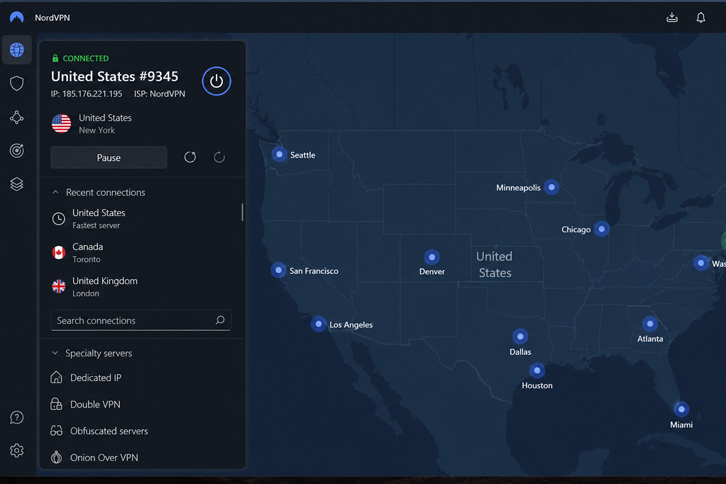Select the Minneapolis map pin
The width and height of the screenshot is (726, 484).
coord(551,187)
